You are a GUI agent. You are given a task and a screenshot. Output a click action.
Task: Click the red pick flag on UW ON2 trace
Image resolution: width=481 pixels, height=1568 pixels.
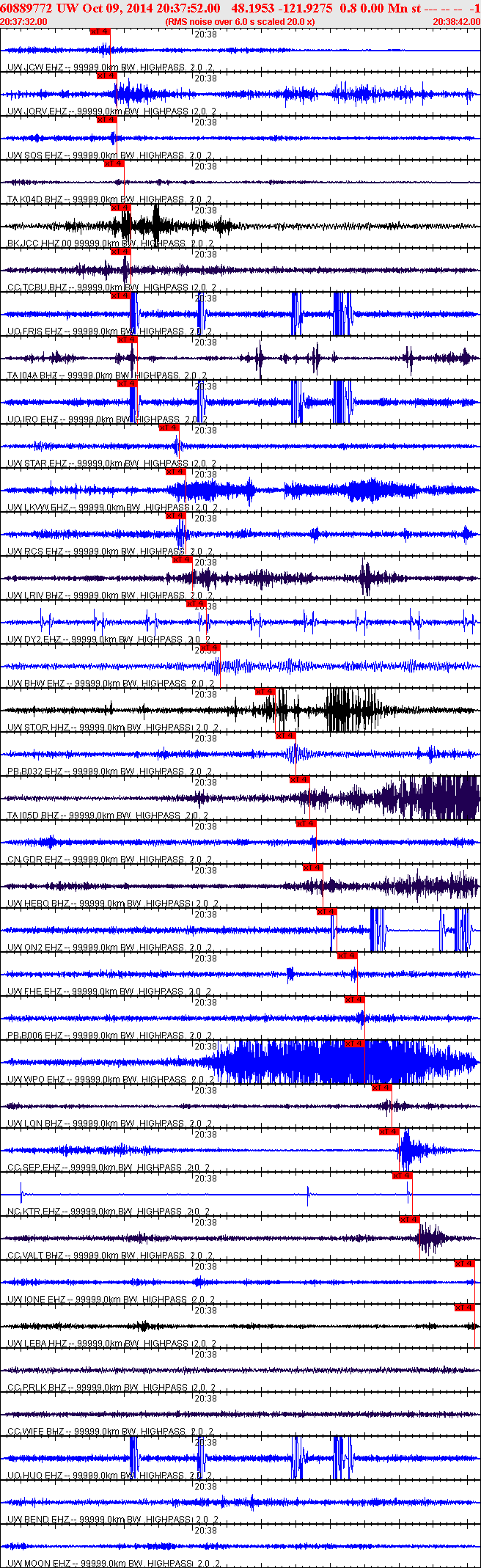[x=326, y=912]
